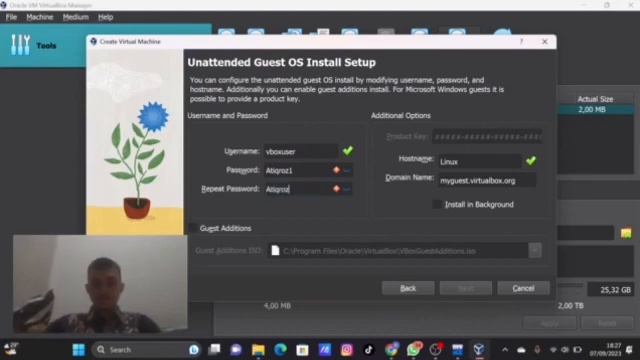Click the Hostname input field
Screen dimensions: 640x360
pyautogui.click(x=480, y=162)
